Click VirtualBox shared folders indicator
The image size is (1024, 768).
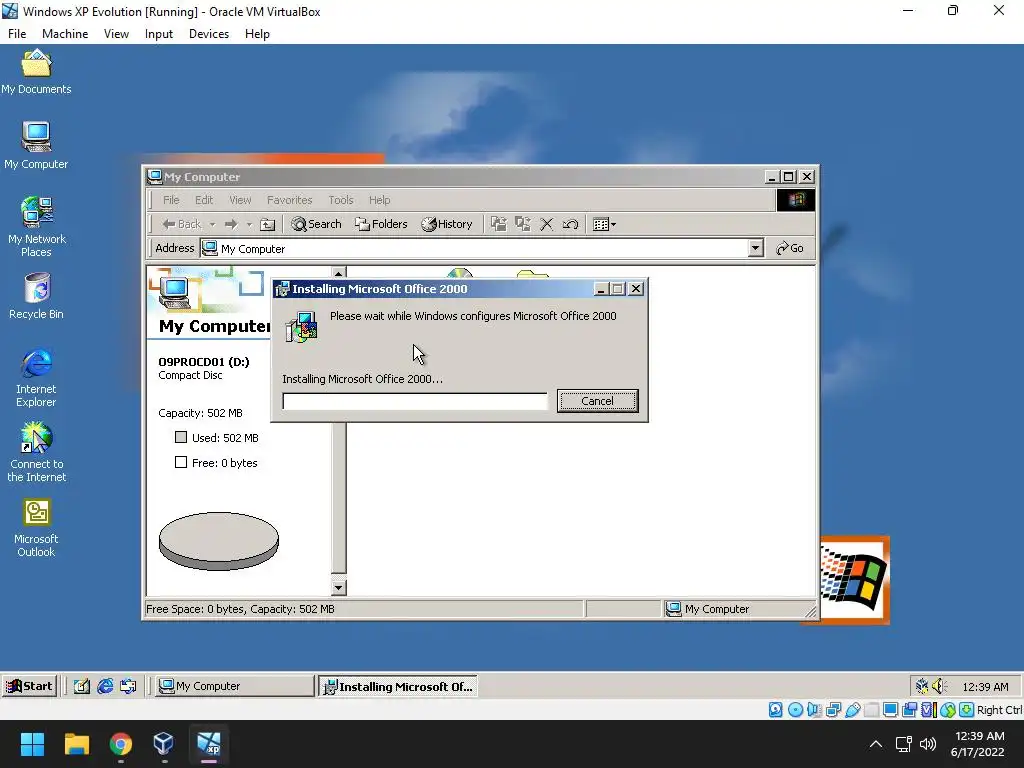coord(871,709)
